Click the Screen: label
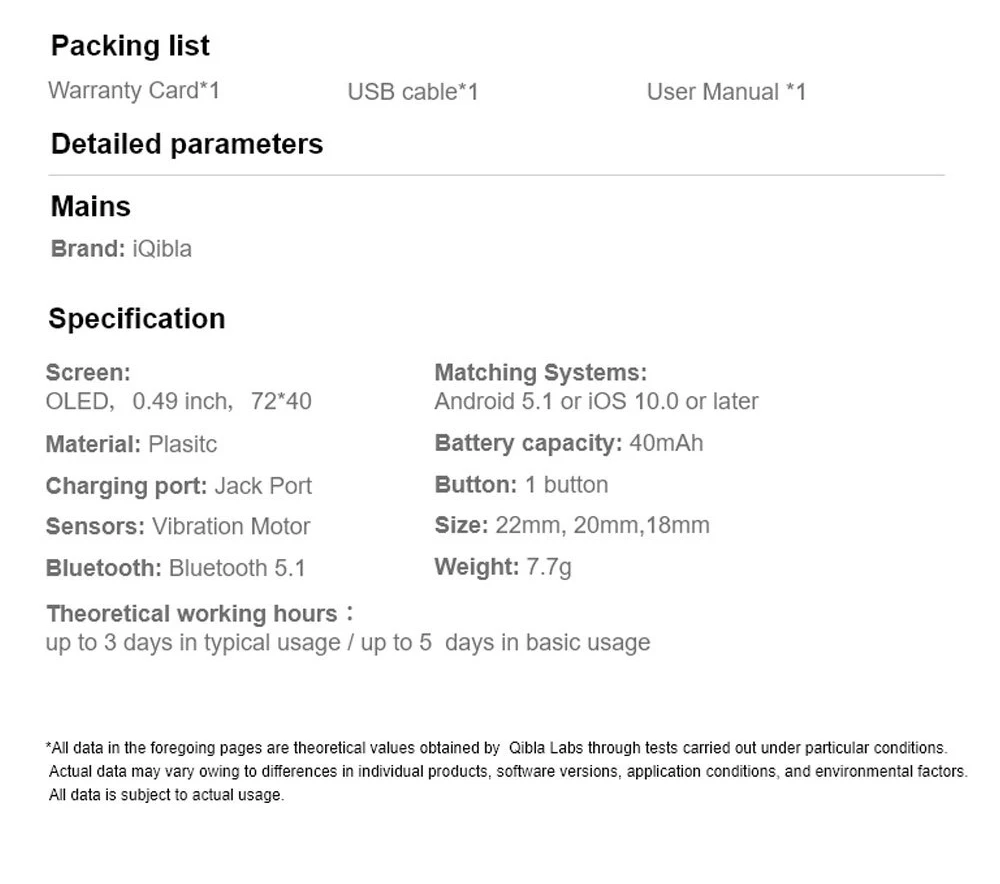 (x=88, y=373)
